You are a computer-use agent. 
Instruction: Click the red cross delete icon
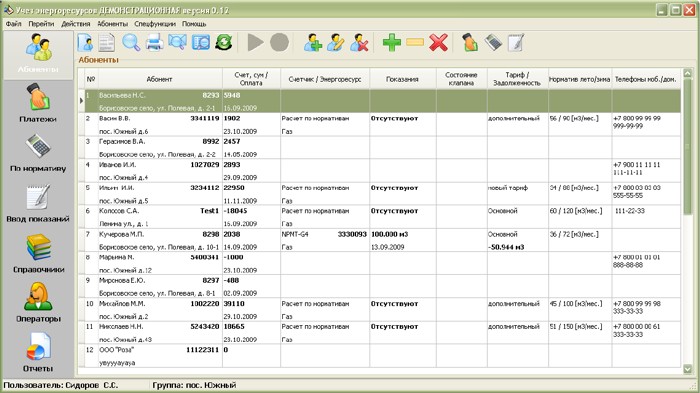click(438, 43)
